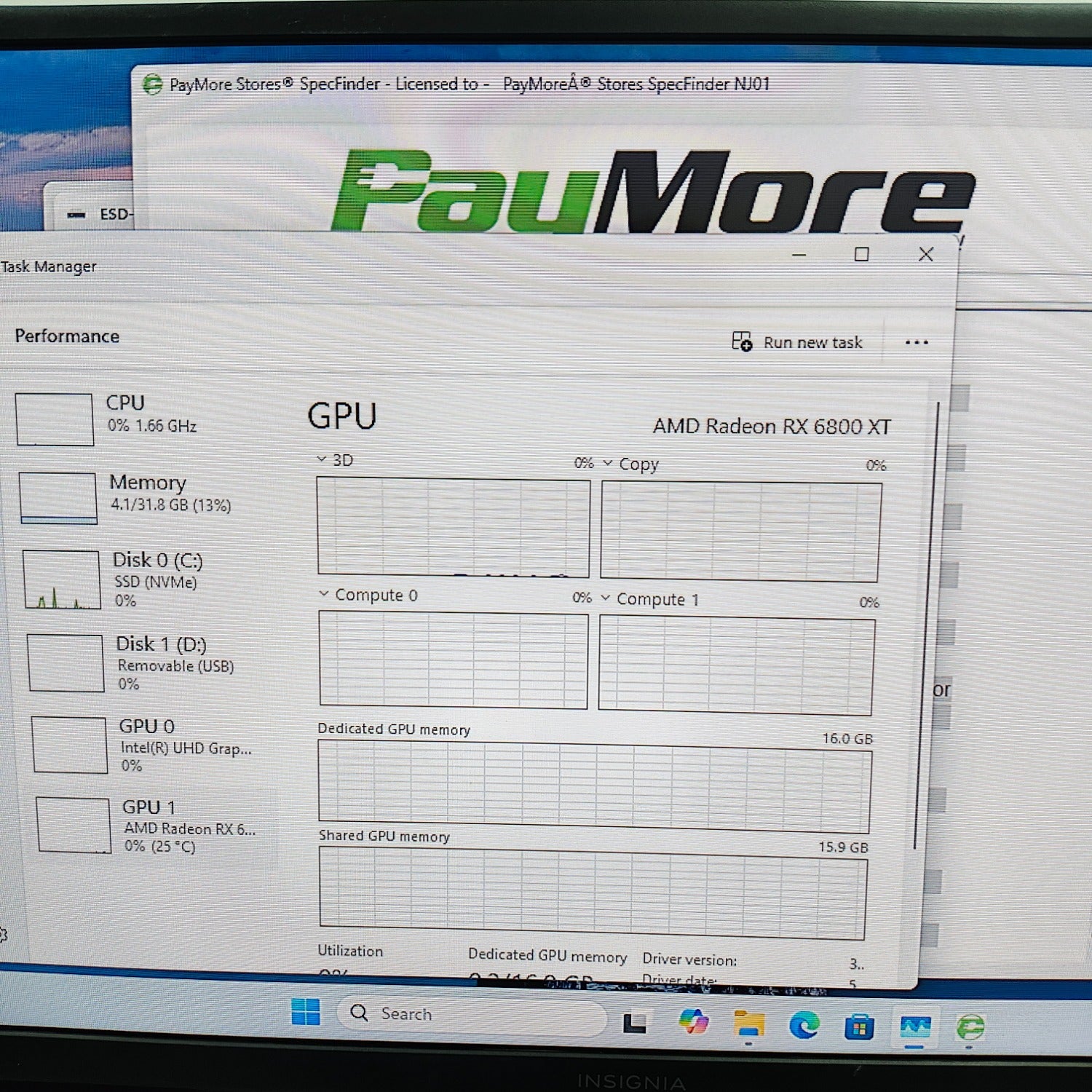This screenshot has height=1092, width=1092.
Task: Minimize the Task Manager window
Action: pos(799,255)
